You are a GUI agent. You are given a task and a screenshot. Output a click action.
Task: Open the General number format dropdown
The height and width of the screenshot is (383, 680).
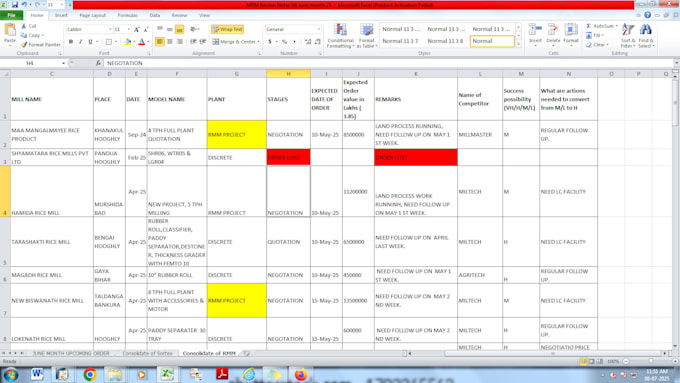pos(319,29)
